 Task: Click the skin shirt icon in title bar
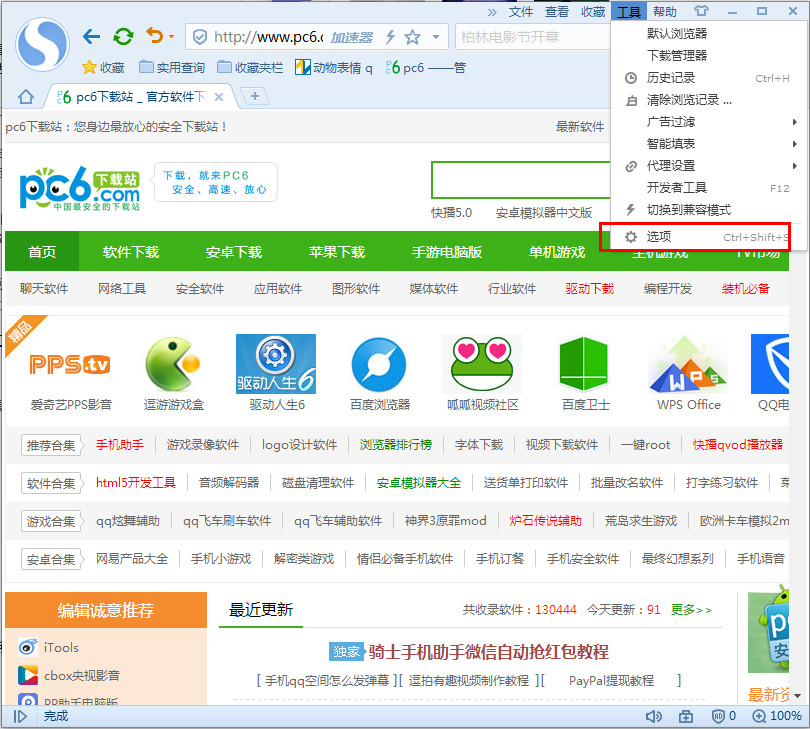click(700, 12)
